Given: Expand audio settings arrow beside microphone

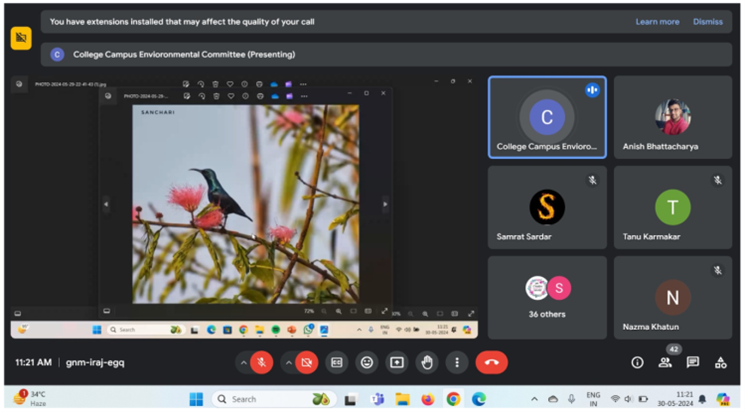Looking at the screenshot, I should (242, 362).
